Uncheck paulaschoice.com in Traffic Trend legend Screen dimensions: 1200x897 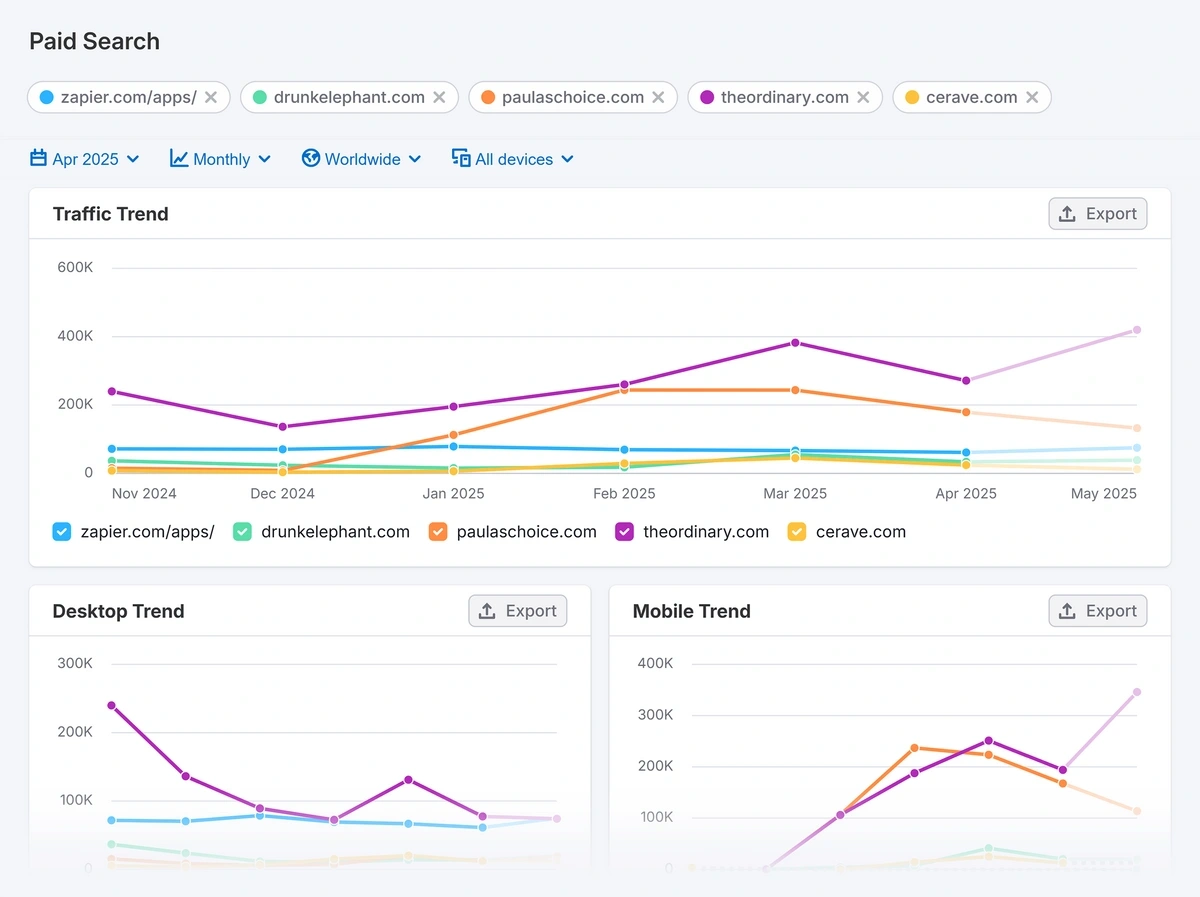(x=438, y=532)
